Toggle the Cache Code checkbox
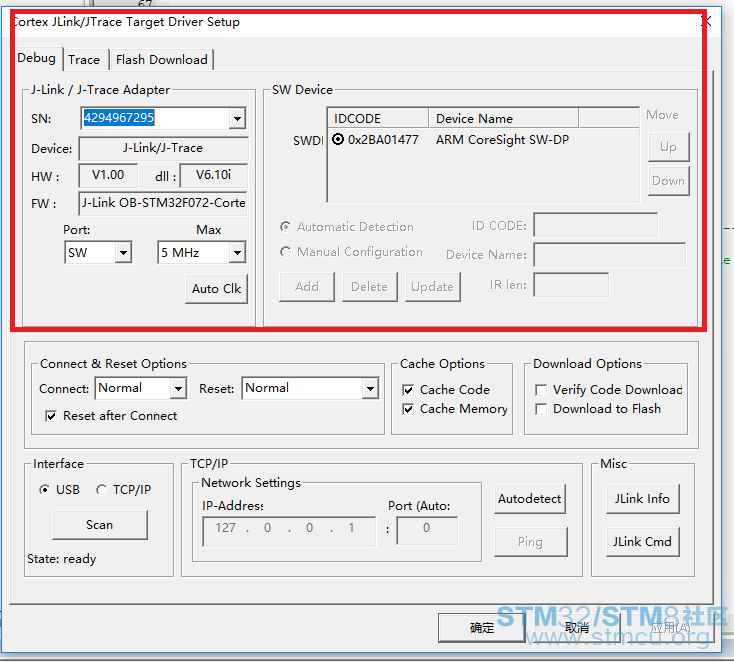 click(408, 390)
